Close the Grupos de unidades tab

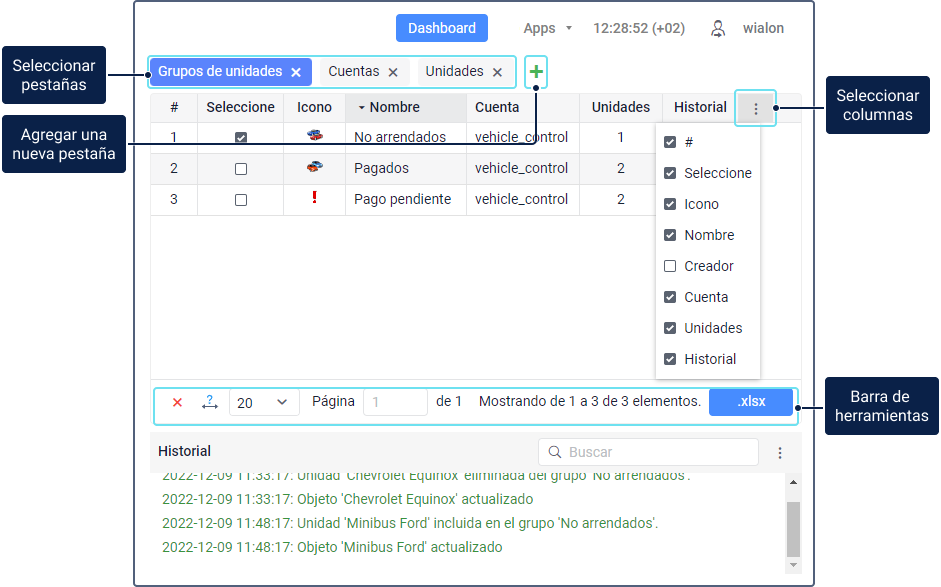coord(296,72)
